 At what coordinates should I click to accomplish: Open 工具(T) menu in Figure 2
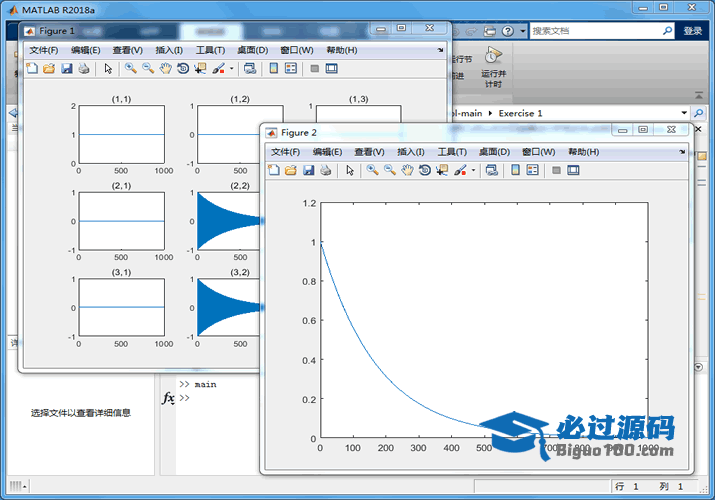tap(452, 152)
